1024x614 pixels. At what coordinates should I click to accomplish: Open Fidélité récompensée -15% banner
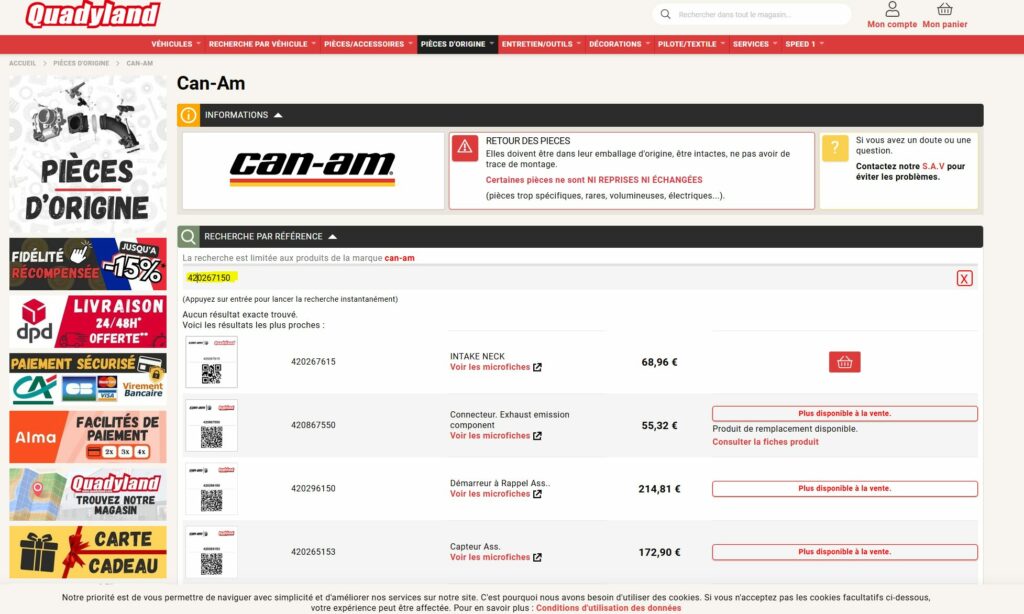[88, 264]
